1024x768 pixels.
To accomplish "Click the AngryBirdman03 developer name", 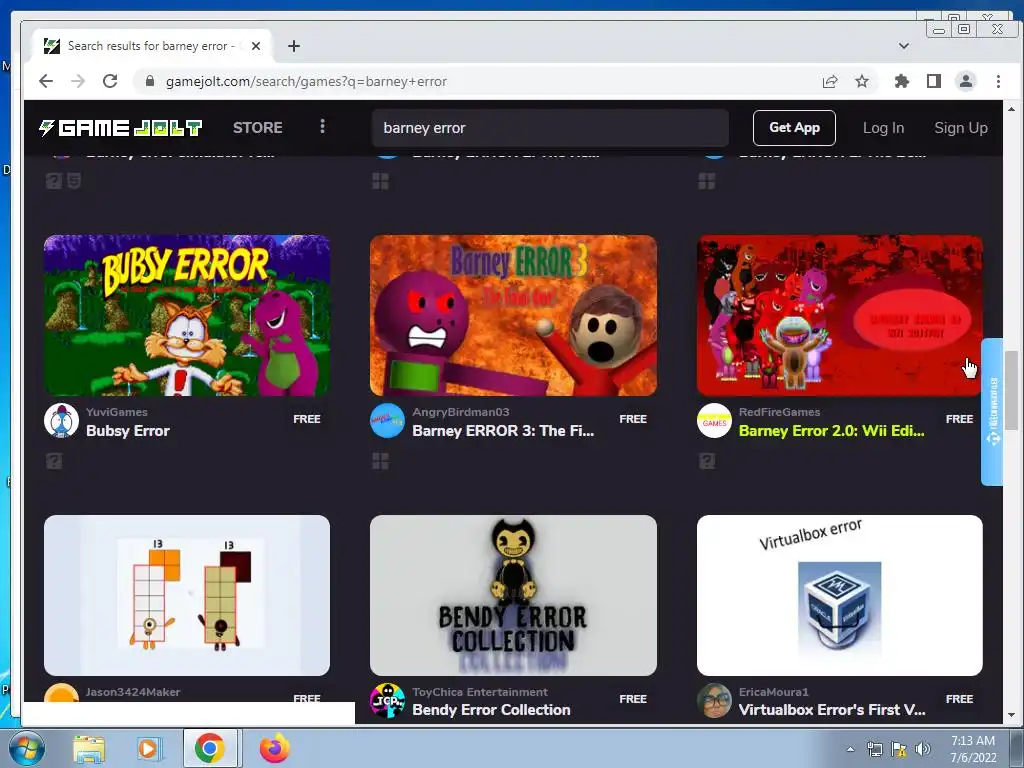I will pos(460,412).
